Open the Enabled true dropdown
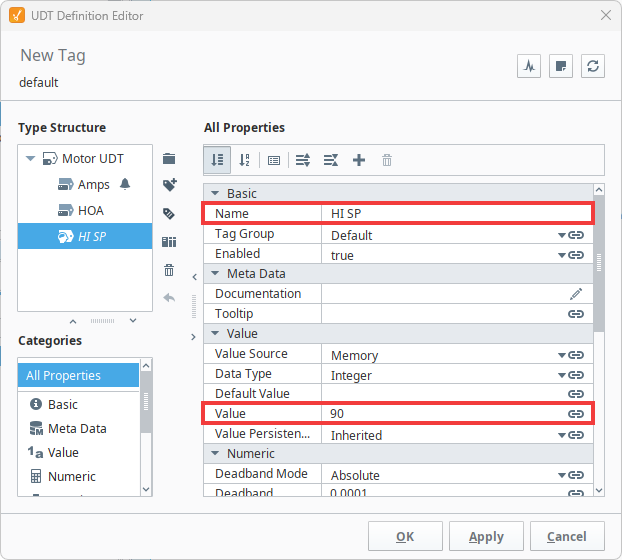The image size is (622, 560). pyautogui.click(x=562, y=255)
